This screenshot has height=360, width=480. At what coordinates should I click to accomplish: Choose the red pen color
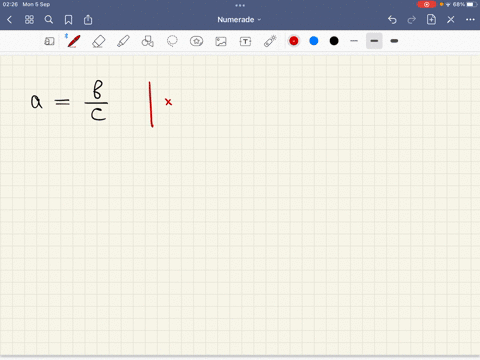pyautogui.click(x=294, y=41)
